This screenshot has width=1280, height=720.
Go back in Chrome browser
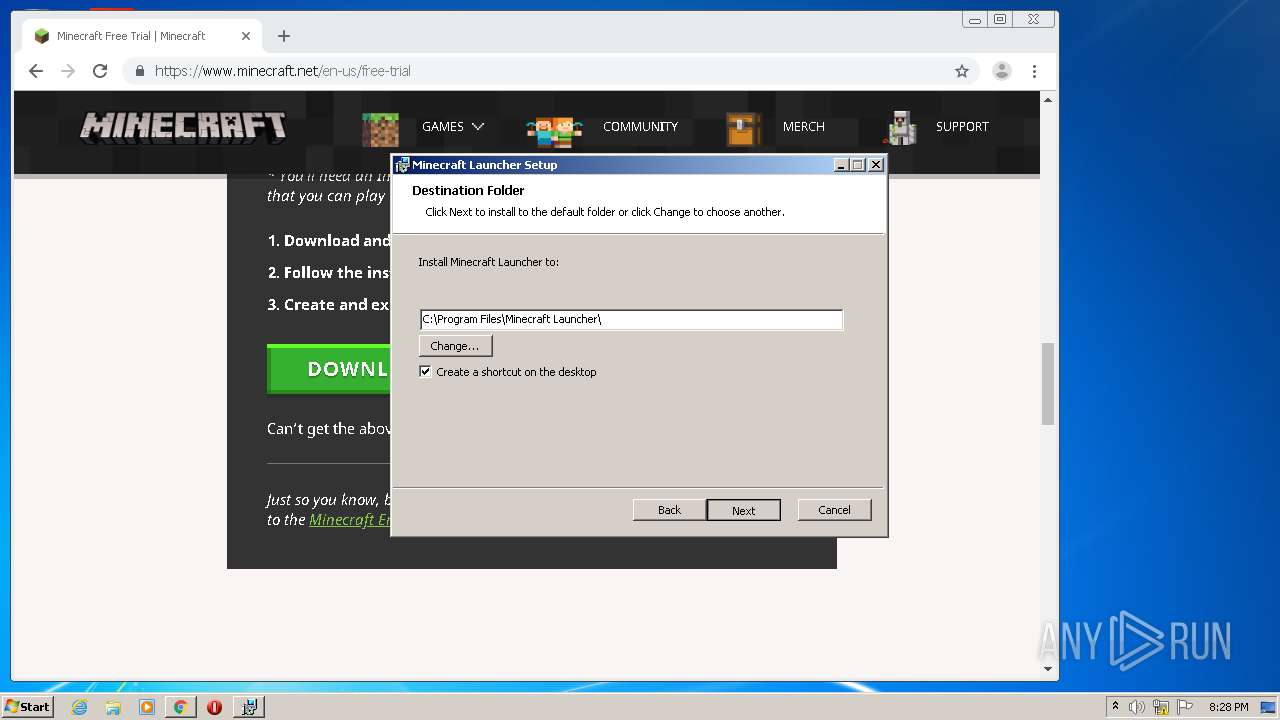(x=36, y=71)
